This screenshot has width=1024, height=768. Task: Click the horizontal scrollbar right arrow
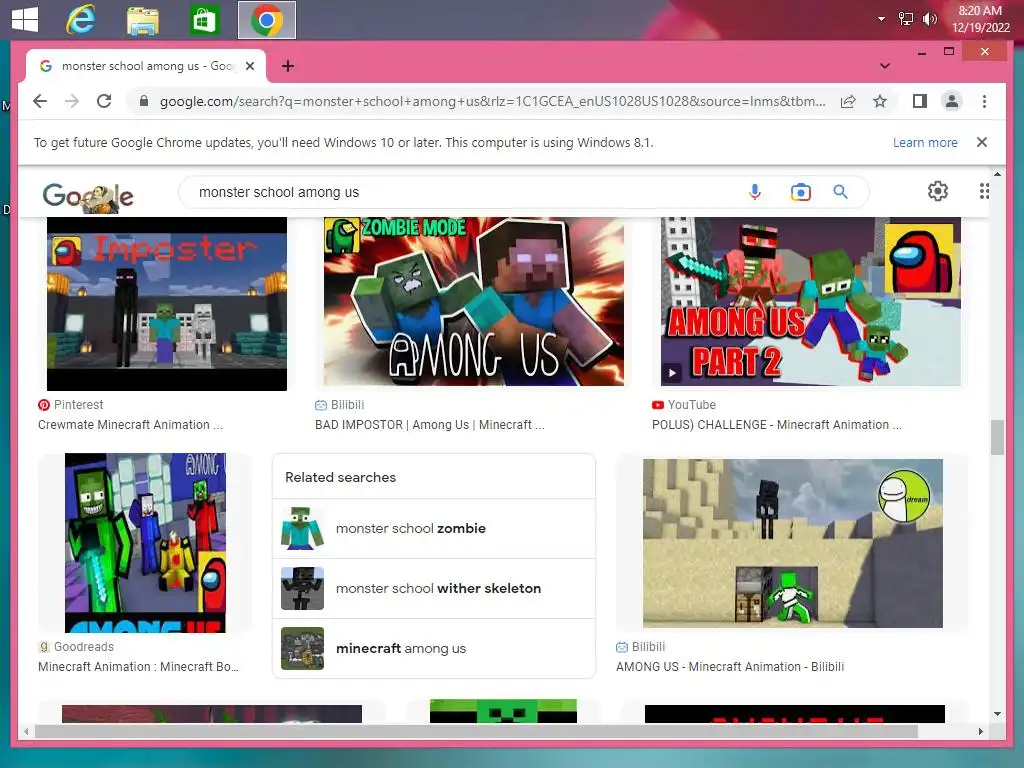[981, 731]
